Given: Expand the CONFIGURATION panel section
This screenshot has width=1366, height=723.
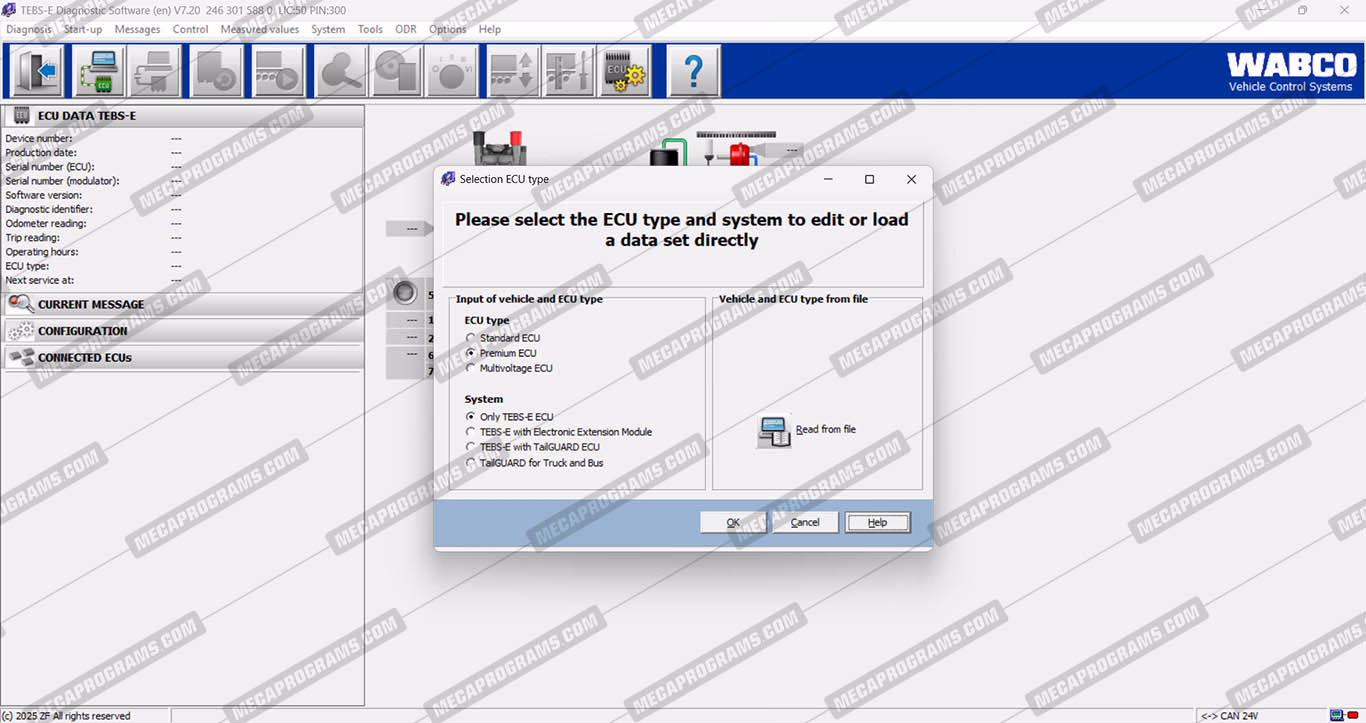Looking at the screenshot, I should pos(83,331).
